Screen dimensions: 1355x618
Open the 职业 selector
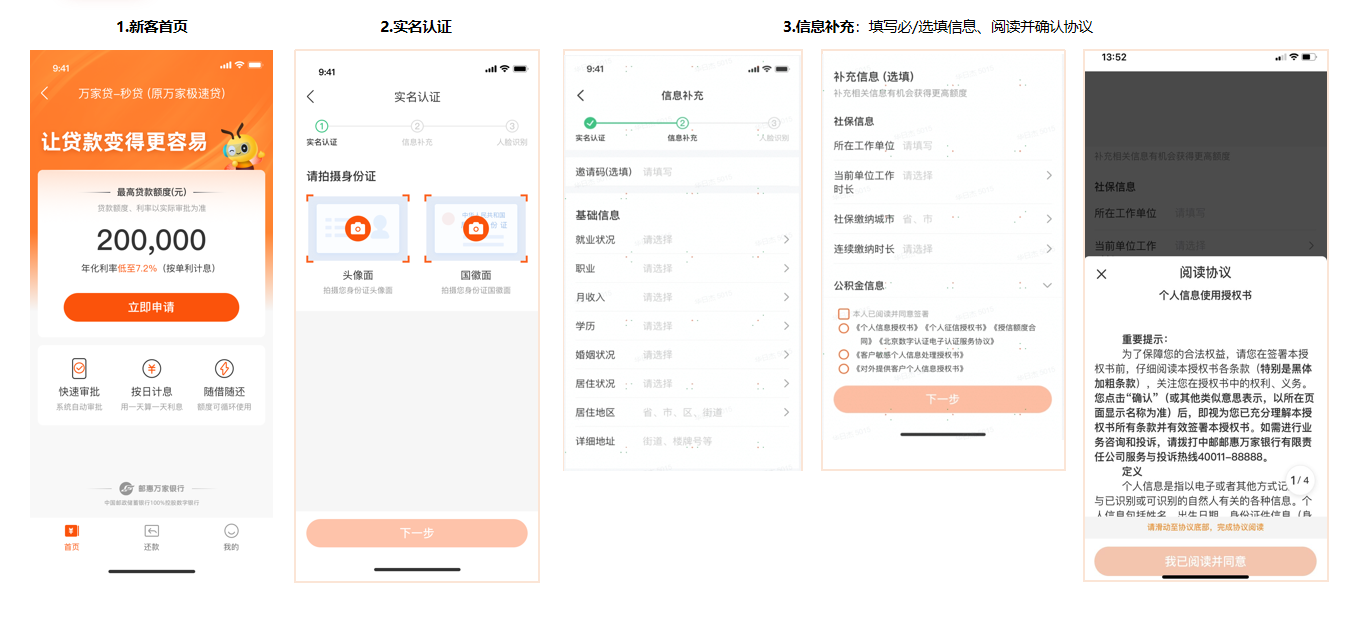tap(682, 269)
